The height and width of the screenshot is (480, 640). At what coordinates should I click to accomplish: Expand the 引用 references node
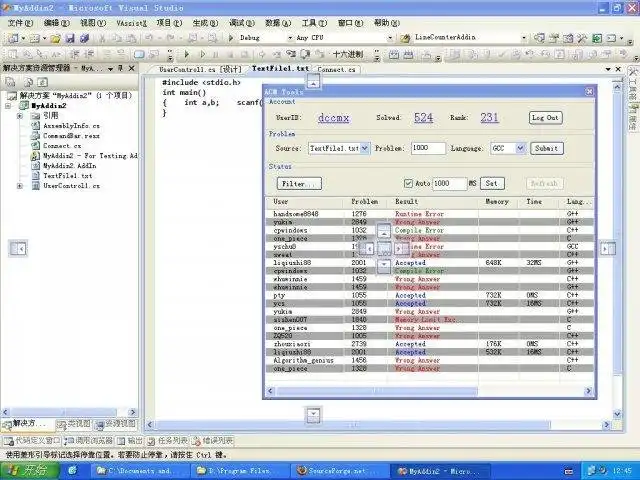click(x=20, y=116)
